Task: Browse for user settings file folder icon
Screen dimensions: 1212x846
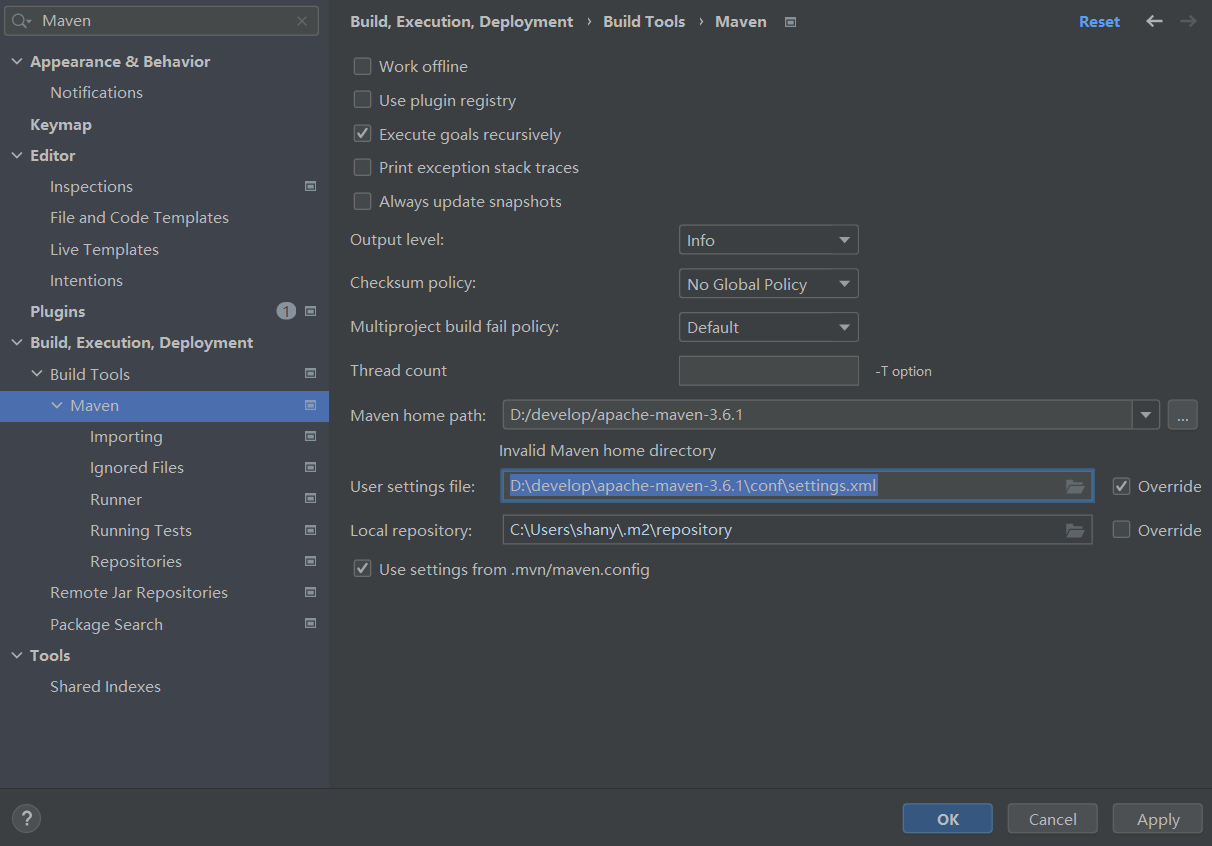Action: coord(1075,486)
